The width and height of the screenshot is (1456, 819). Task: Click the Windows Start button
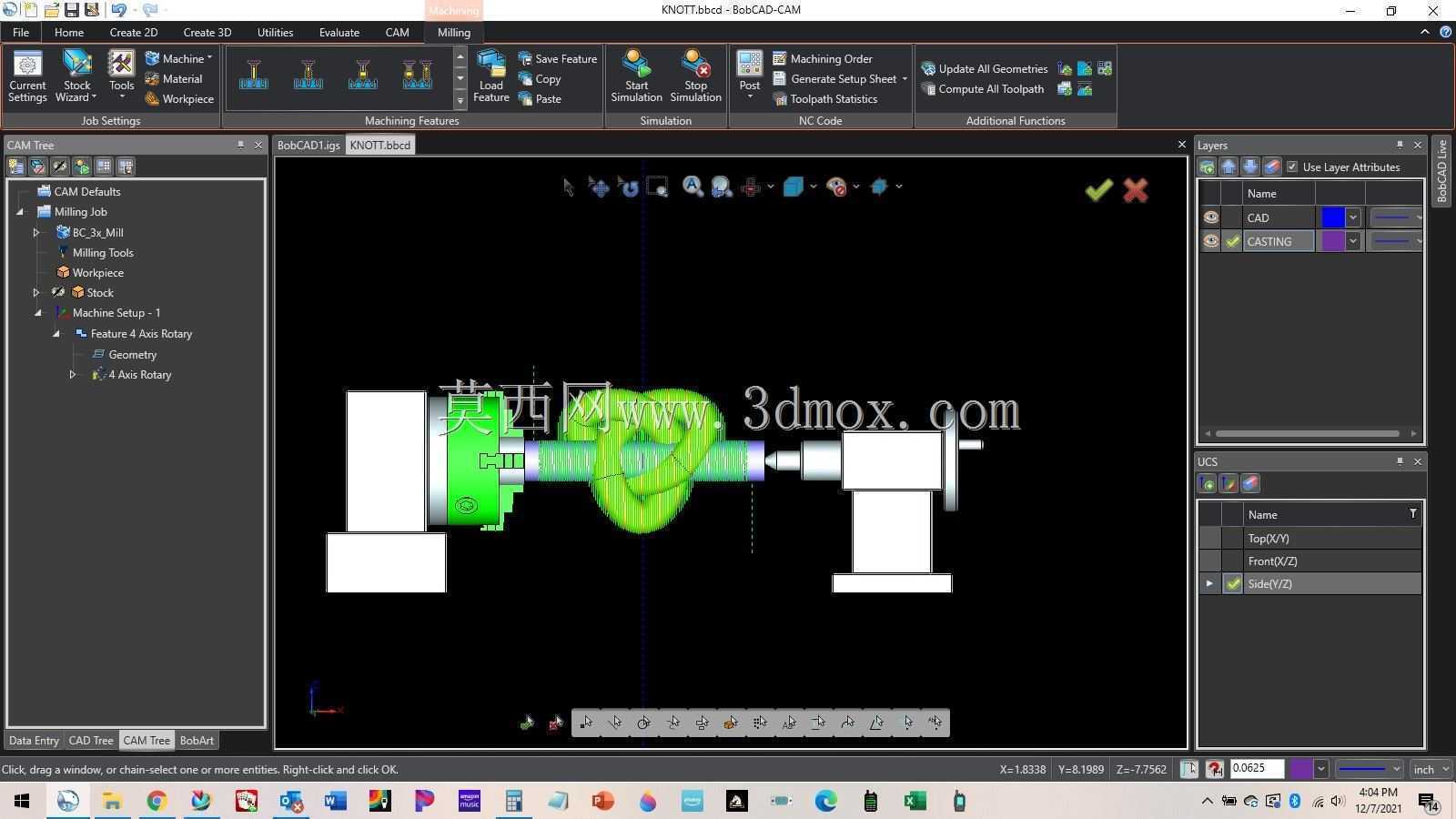(22, 801)
